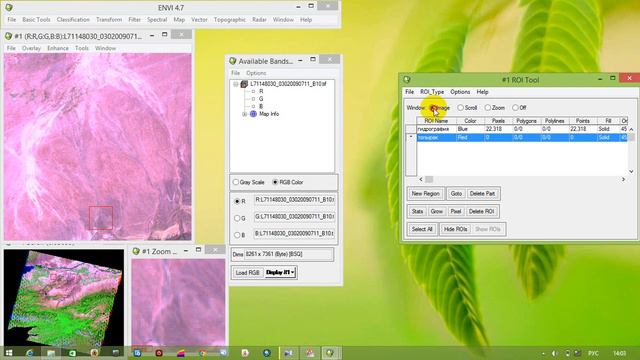Click the ROI table scroll-down arrow
640x360 pixels.
[631, 171]
